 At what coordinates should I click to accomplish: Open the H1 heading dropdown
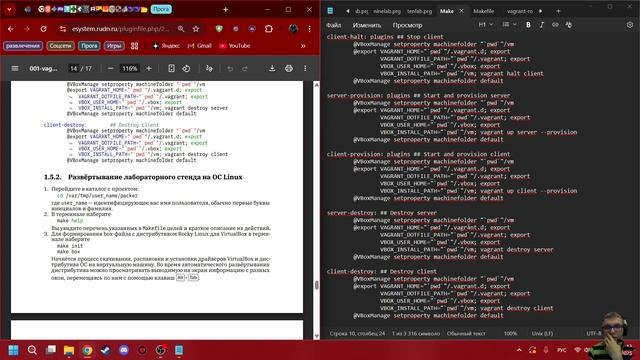point(486,25)
